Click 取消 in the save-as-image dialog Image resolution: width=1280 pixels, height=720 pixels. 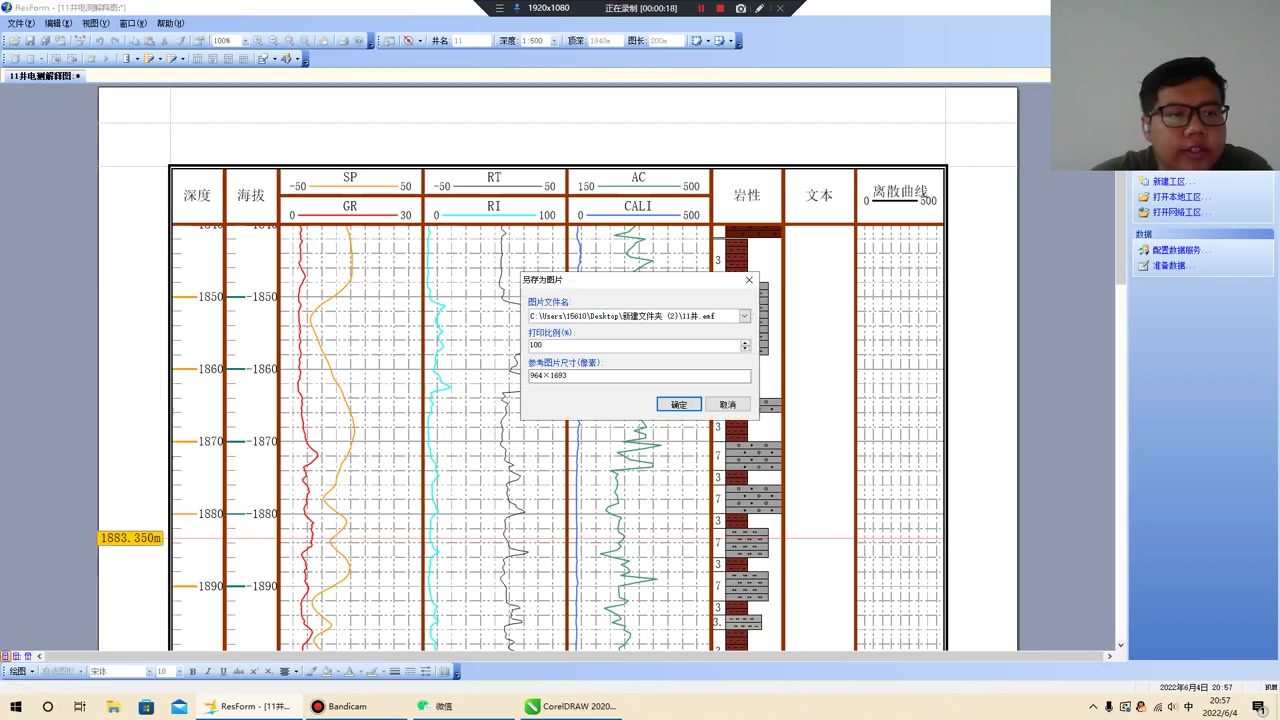tap(728, 404)
